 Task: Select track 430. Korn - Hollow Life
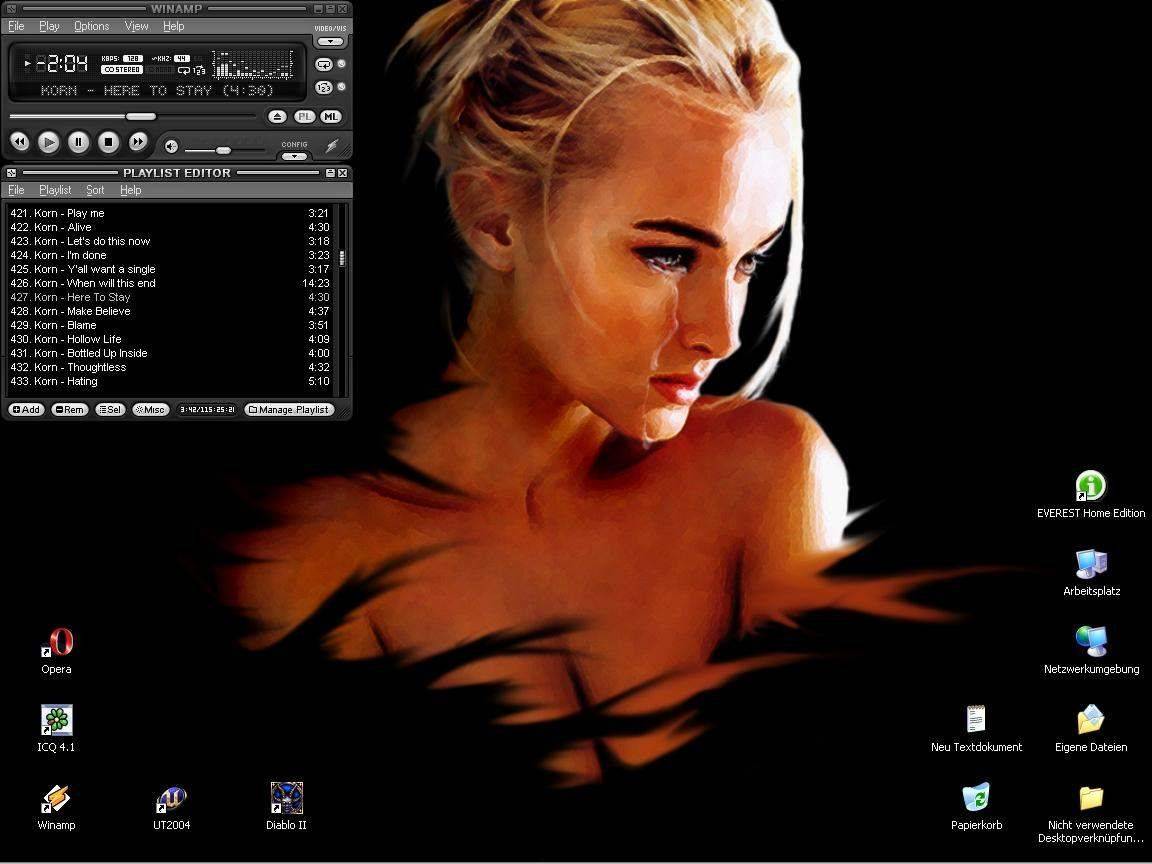point(170,339)
